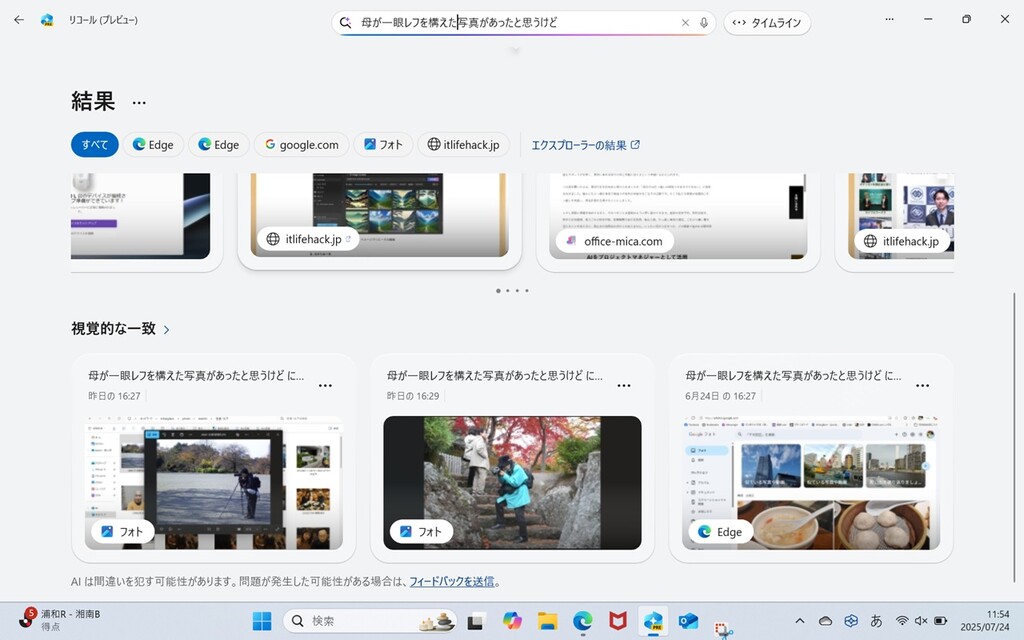Open File Explorer from the taskbar
The height and width of the screenshot is (640, 1024).
point(547,621)
